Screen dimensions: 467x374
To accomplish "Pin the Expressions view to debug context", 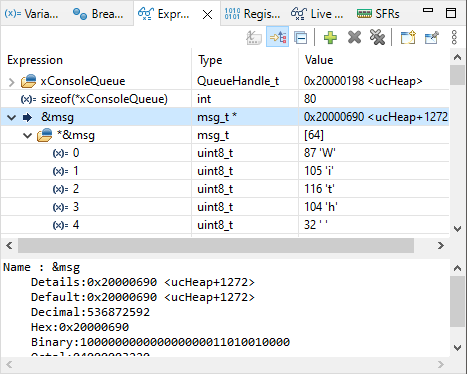I will tap(432, 37).
